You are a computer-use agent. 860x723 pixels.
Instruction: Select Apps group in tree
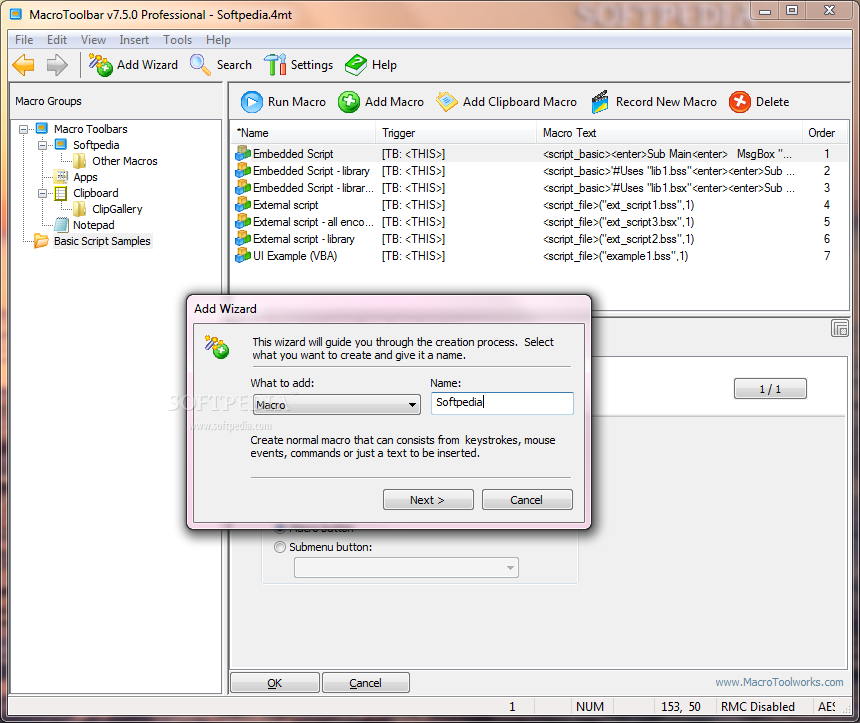(85, 177)
